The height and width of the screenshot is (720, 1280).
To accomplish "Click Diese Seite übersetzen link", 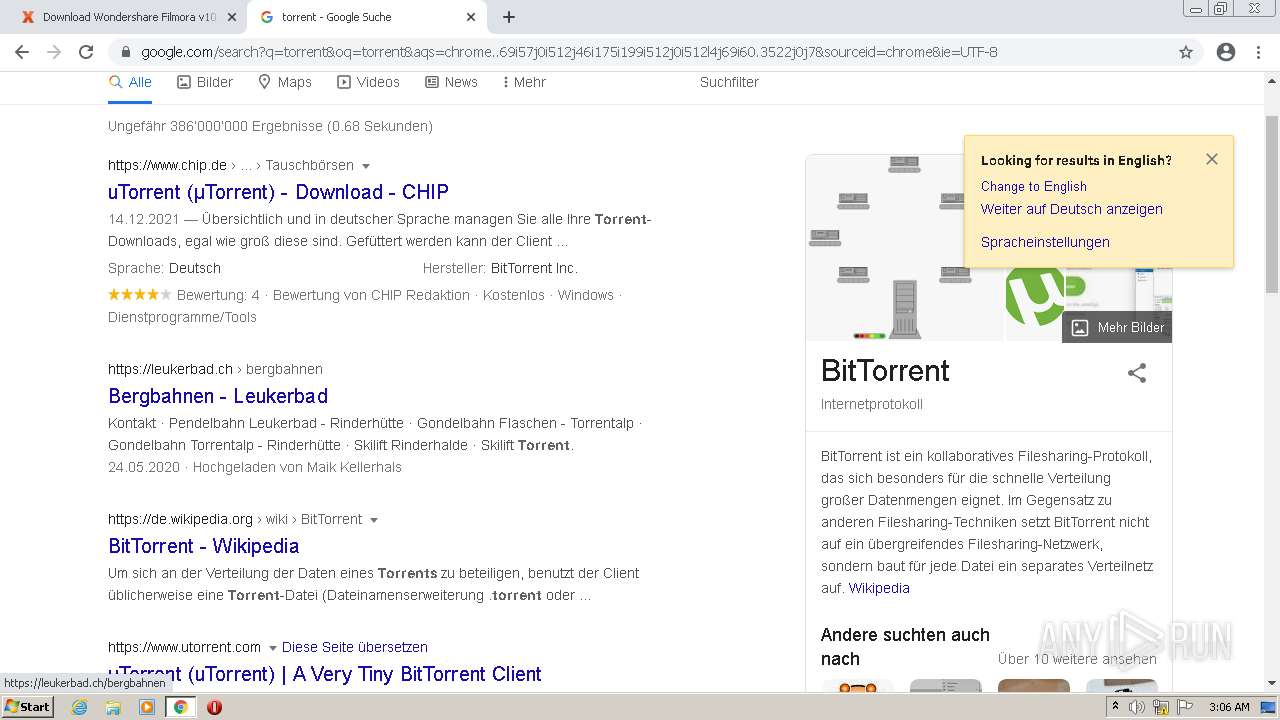I will click(x=355, y=647).
